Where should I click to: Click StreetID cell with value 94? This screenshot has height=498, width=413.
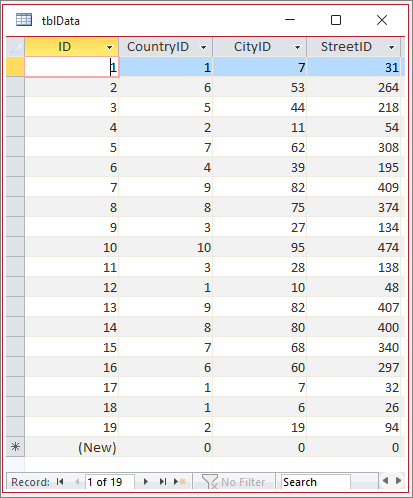pyautogui.click(x=353, y=427)
